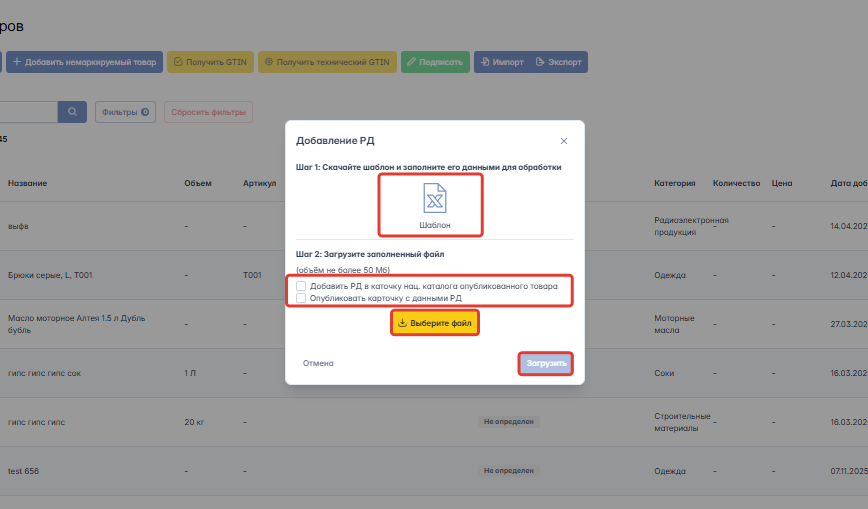Screen dimensions: 868x509
Task: Open the row test 656
Action: pos(23,471)
